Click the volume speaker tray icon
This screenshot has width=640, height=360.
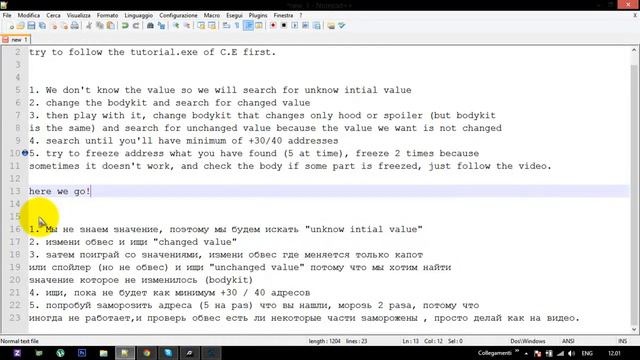(x=571, y=353)
